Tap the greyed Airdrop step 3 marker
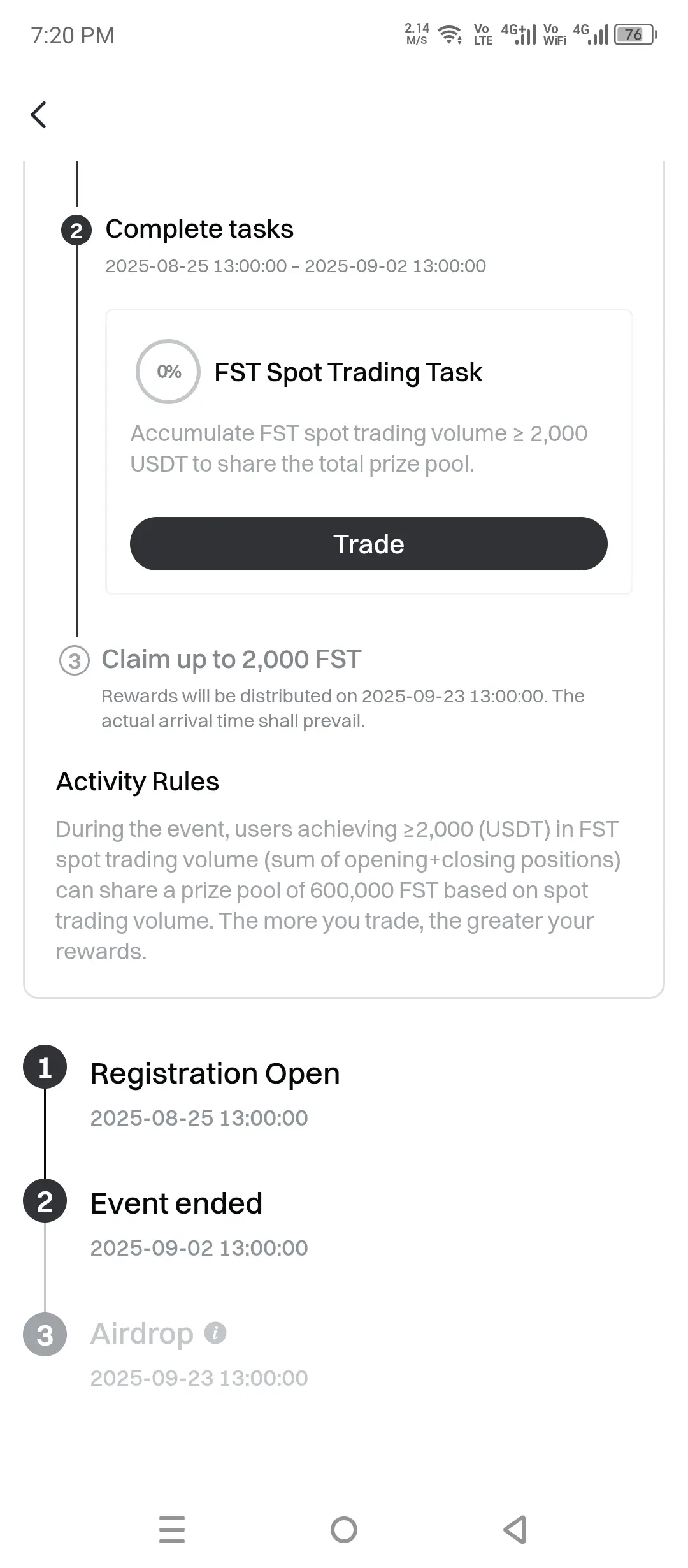688x1568 pixels. pyautogui.click(x=45, y=1335)
